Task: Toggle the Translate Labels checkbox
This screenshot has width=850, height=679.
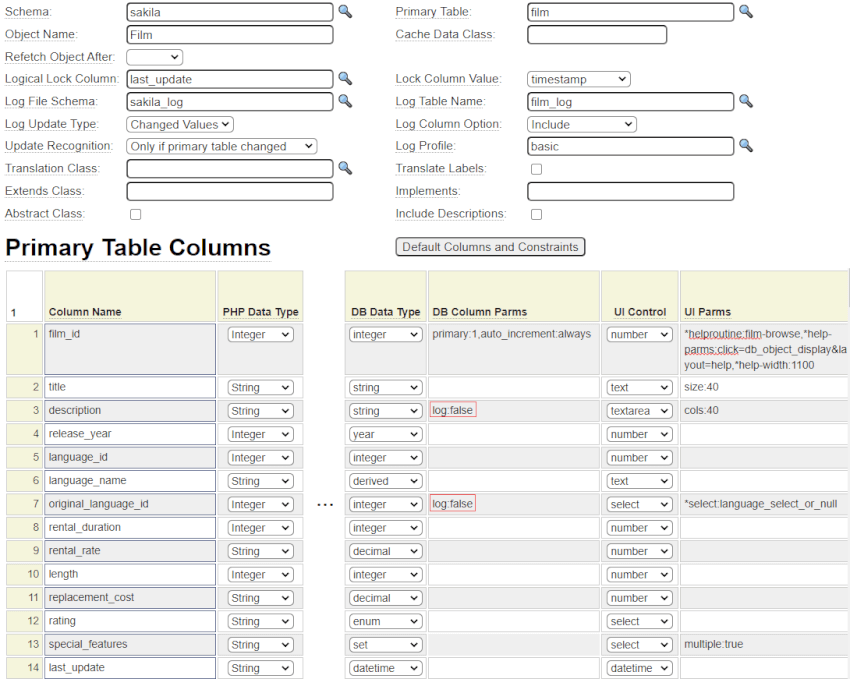Action: (536, 169)
